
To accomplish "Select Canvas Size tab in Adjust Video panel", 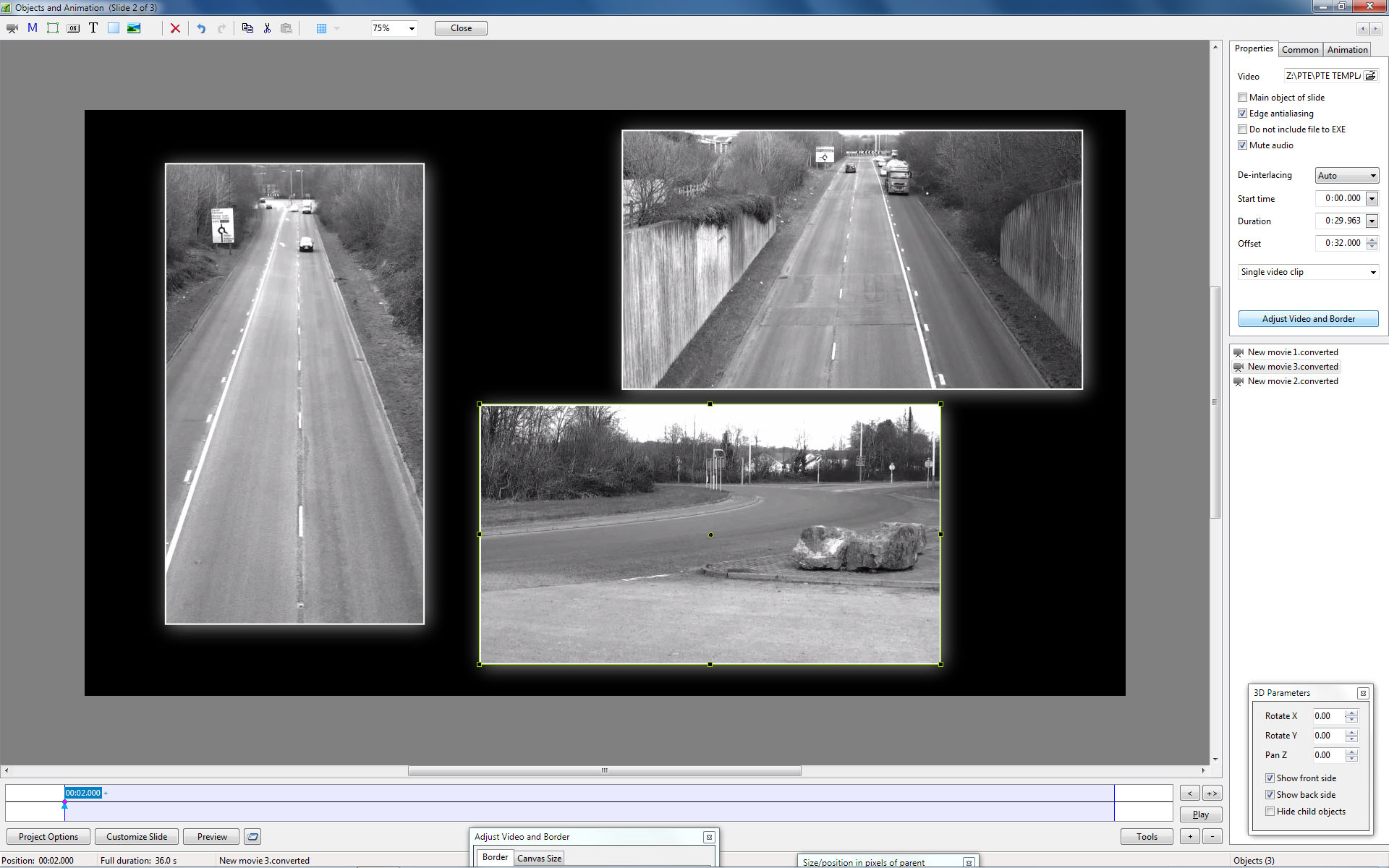I will [x=539, y=858].
